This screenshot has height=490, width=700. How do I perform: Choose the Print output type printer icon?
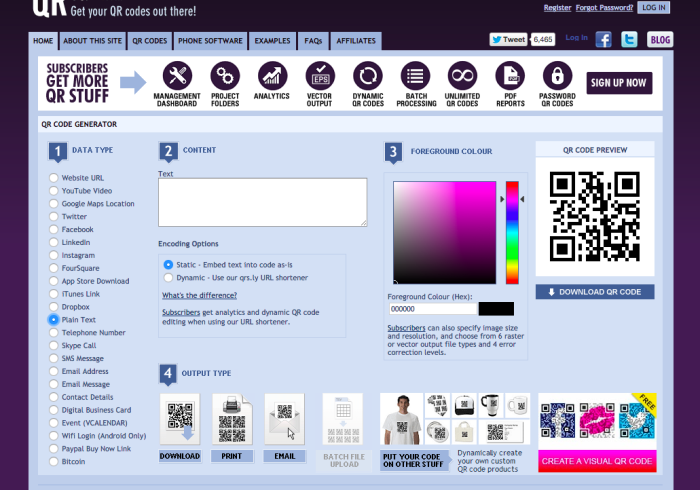click(232, 419)
